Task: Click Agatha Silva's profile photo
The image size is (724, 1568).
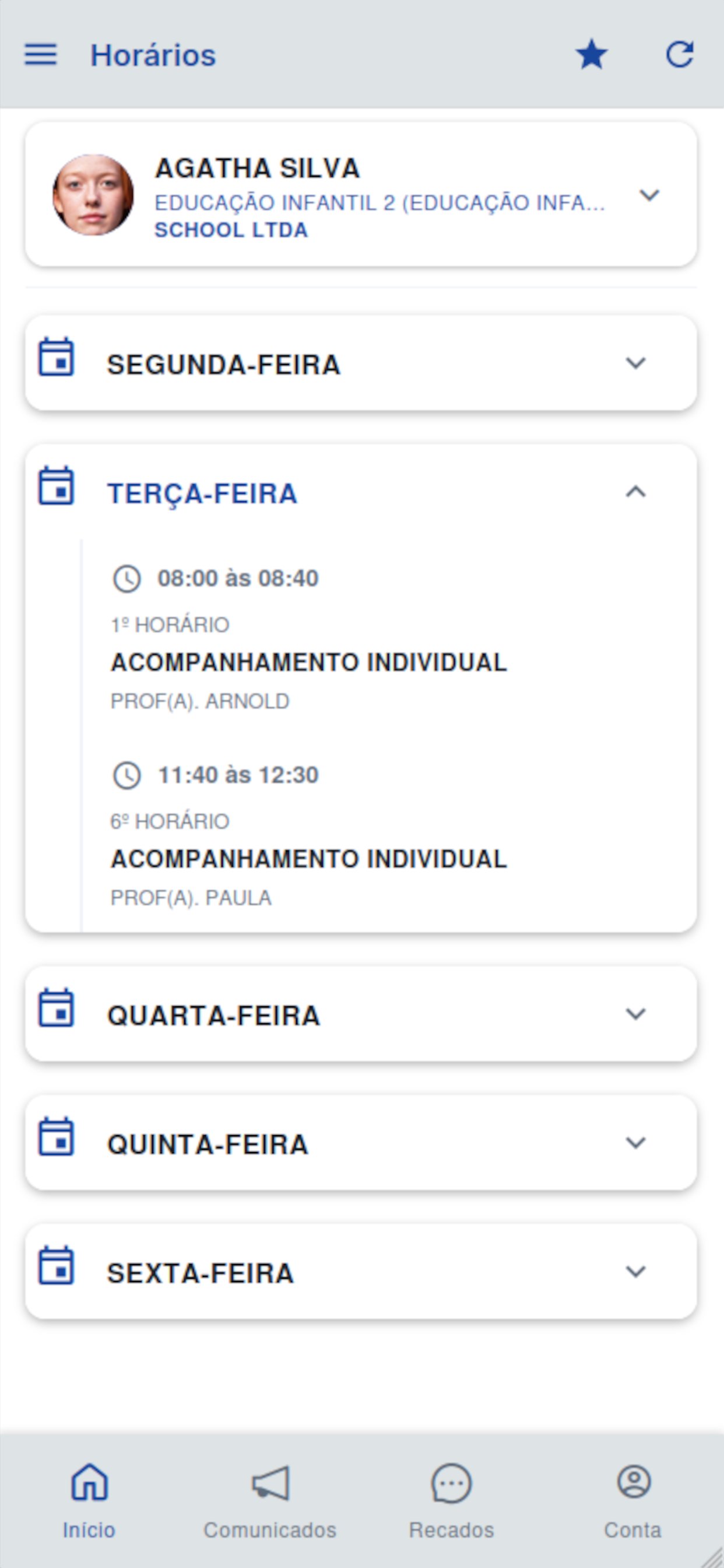Action: point(93,195)
